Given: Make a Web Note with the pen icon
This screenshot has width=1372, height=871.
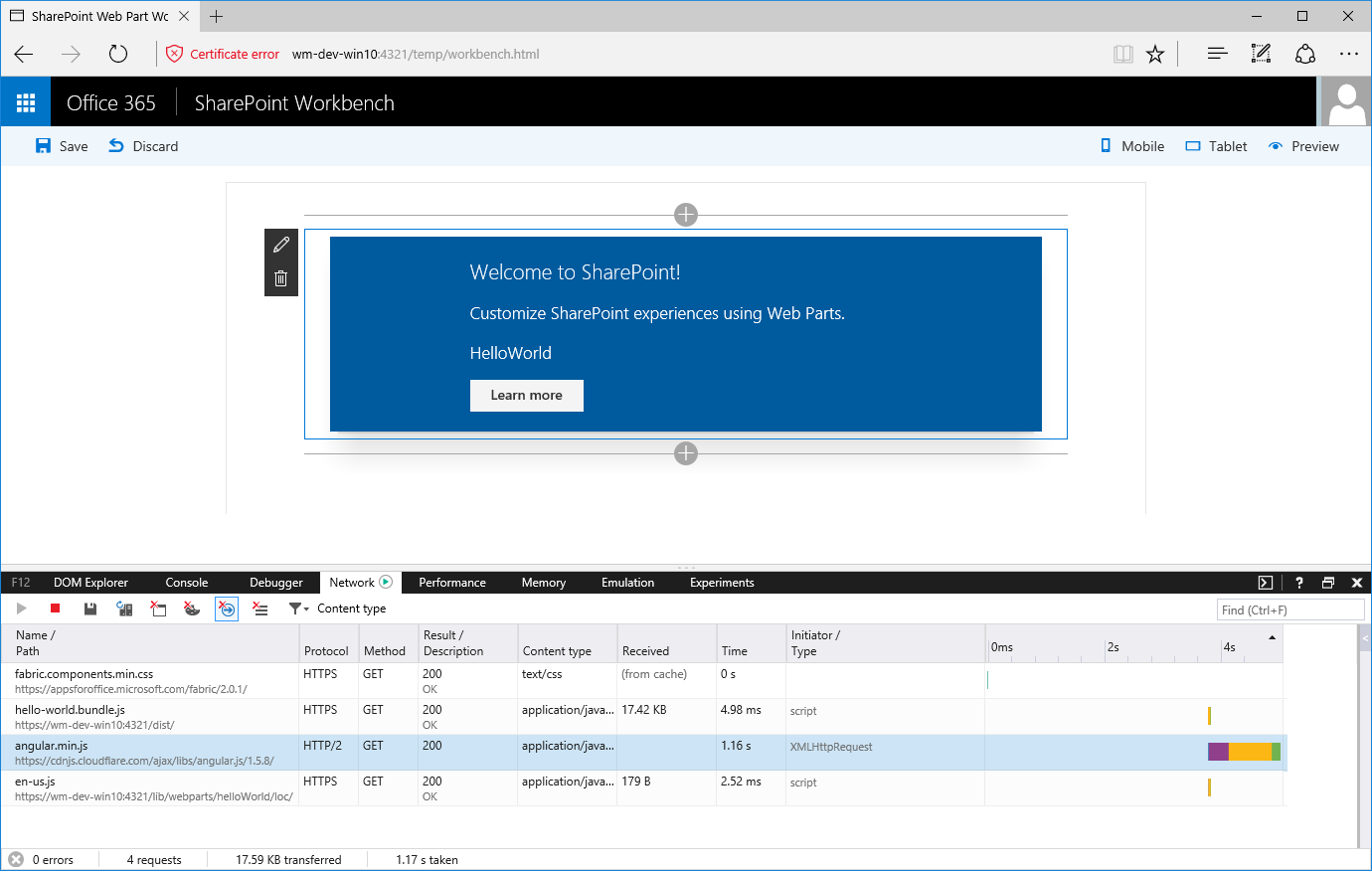Looking at the screenshot, I should tap(1261, 54).
